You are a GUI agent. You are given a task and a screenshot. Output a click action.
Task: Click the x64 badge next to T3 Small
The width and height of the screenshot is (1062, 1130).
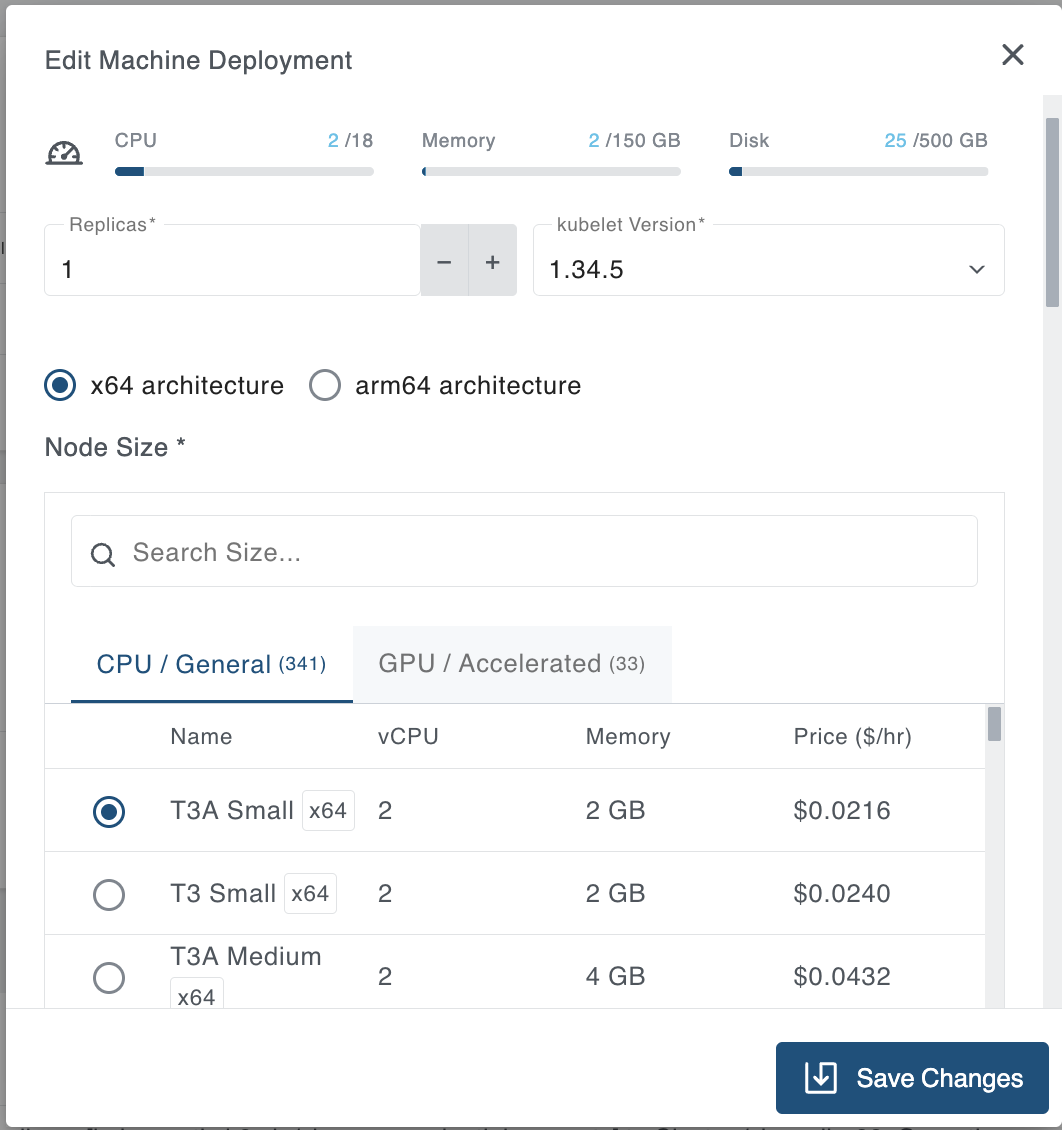click(310, 893)
